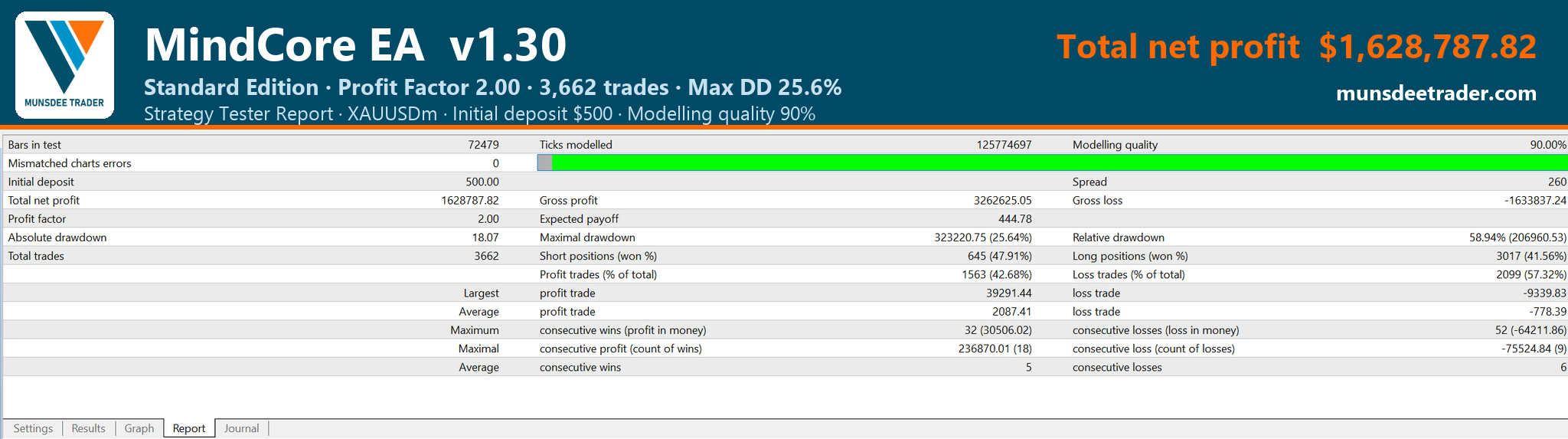The width and height of the screenshot is (1568, 439).
Task: Select average consecutive losses value 6
Action: coord(1563,368)
